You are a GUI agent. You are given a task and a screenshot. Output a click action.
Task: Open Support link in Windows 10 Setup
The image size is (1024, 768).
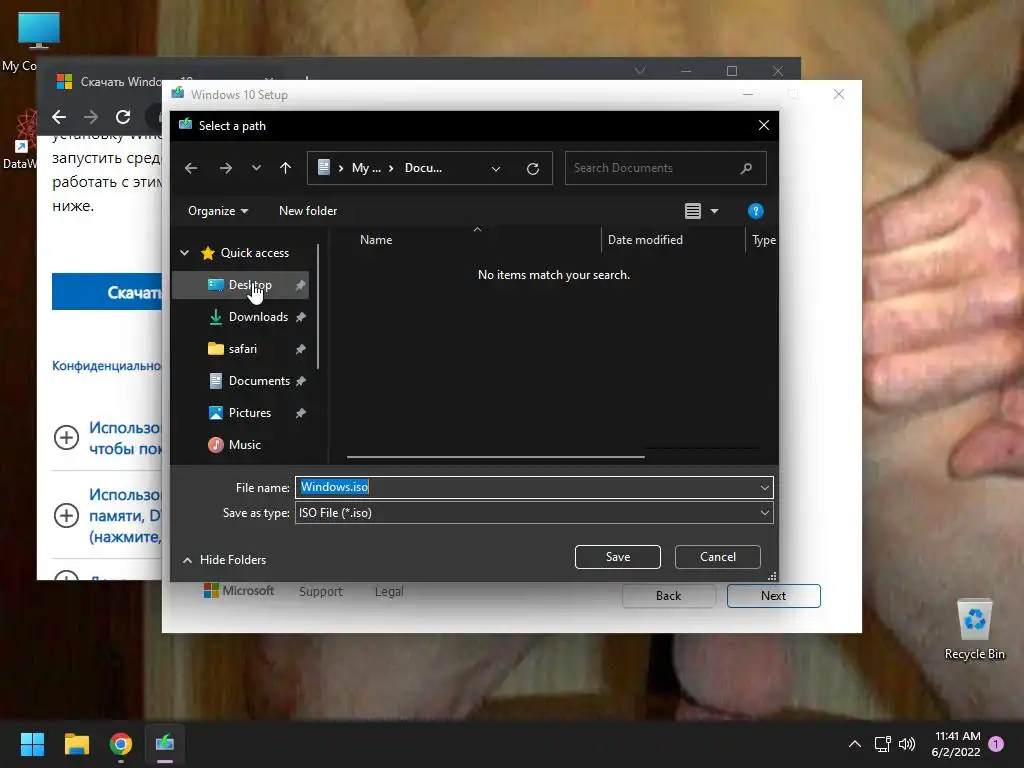(x=321, y=592)
